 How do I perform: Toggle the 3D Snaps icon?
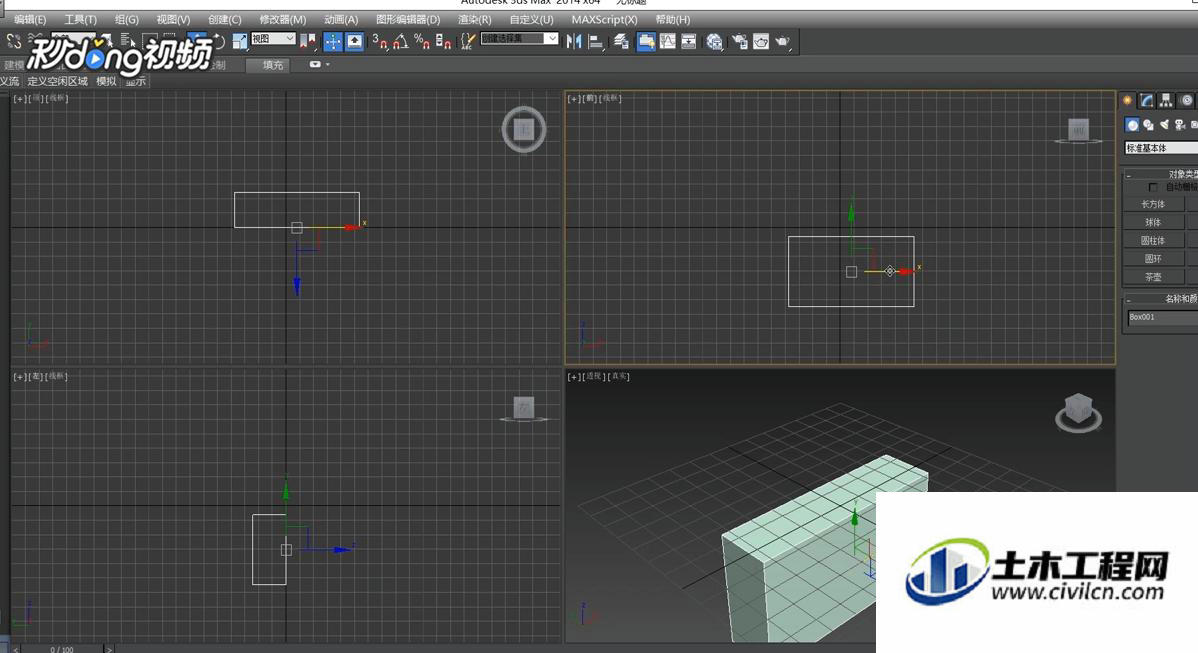(x=380, y=41)
